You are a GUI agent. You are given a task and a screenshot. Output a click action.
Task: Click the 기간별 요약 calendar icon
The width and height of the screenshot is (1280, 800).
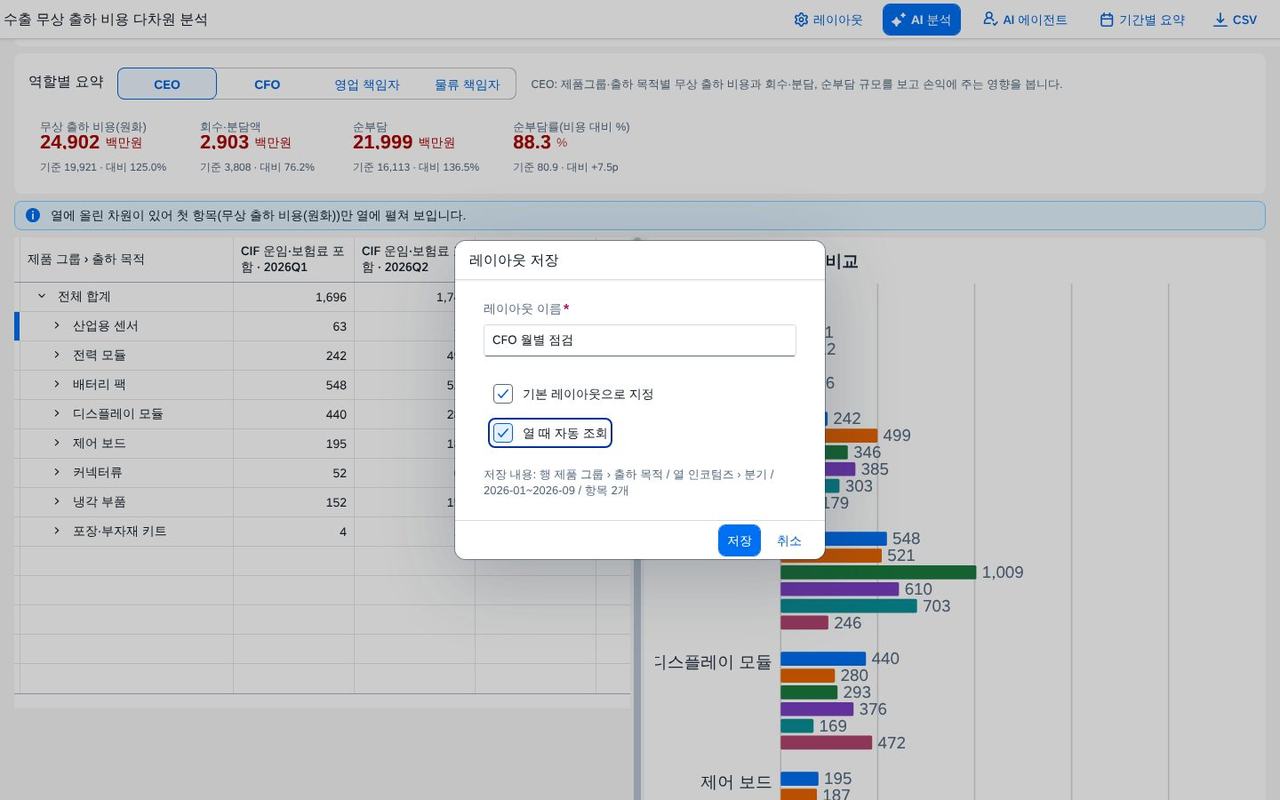click(x=1107, y=20)
